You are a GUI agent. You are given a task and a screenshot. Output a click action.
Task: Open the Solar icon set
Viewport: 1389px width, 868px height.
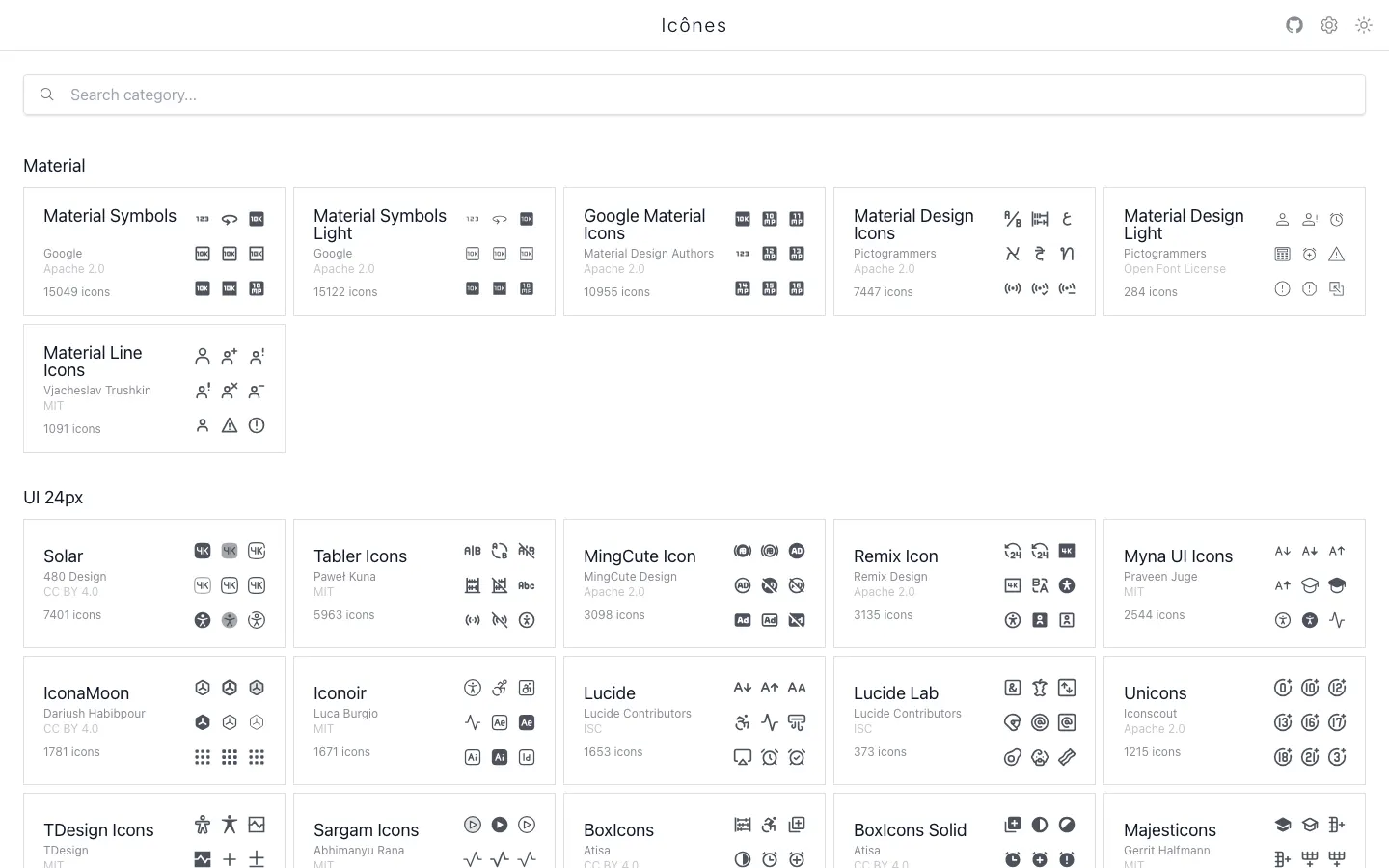pyautogui.click(x=64, y=556)
